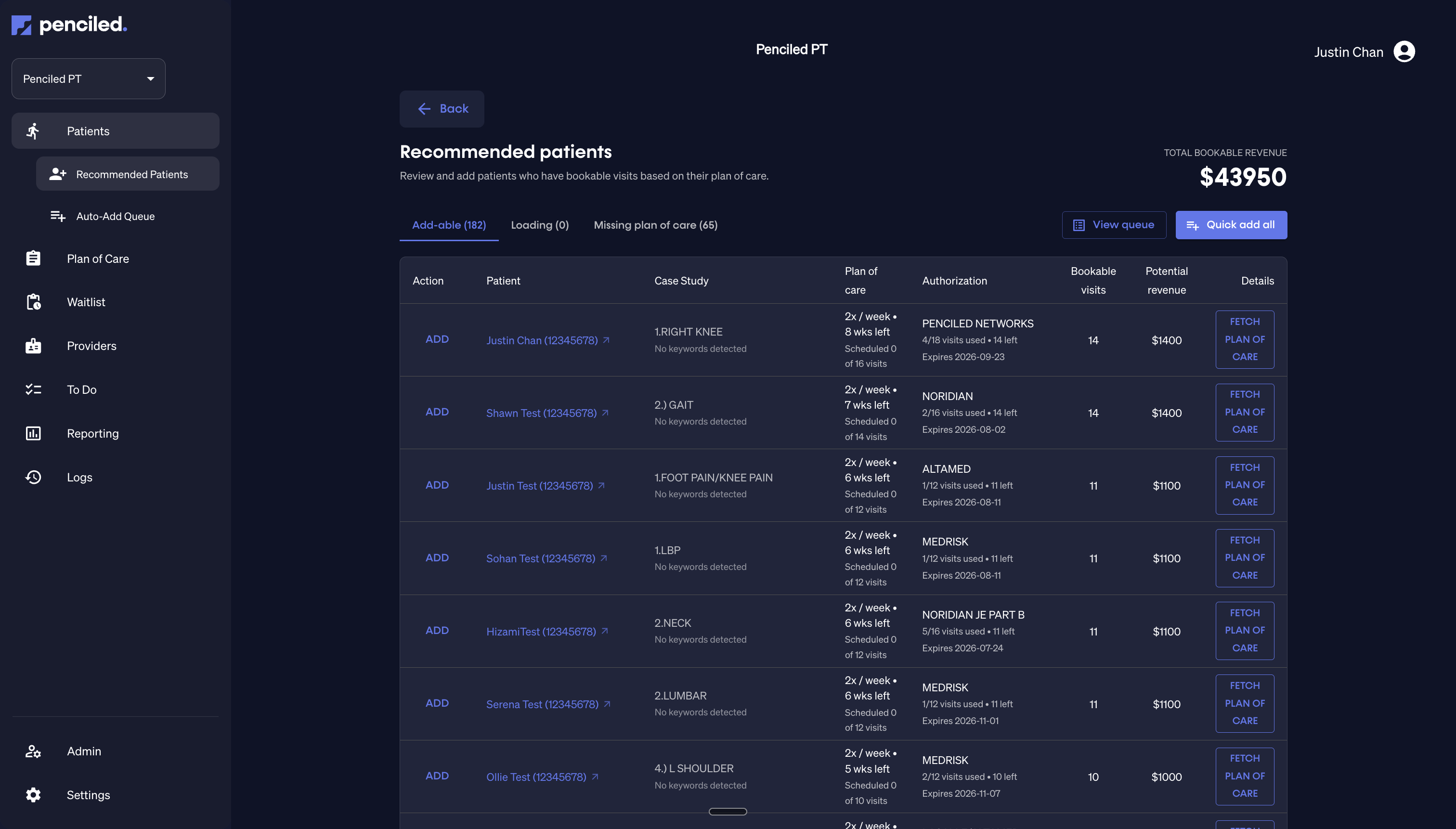The image size is (1456, 829).
Task: Open Justin Test's external link arrow
Action: tap(601, 486)
